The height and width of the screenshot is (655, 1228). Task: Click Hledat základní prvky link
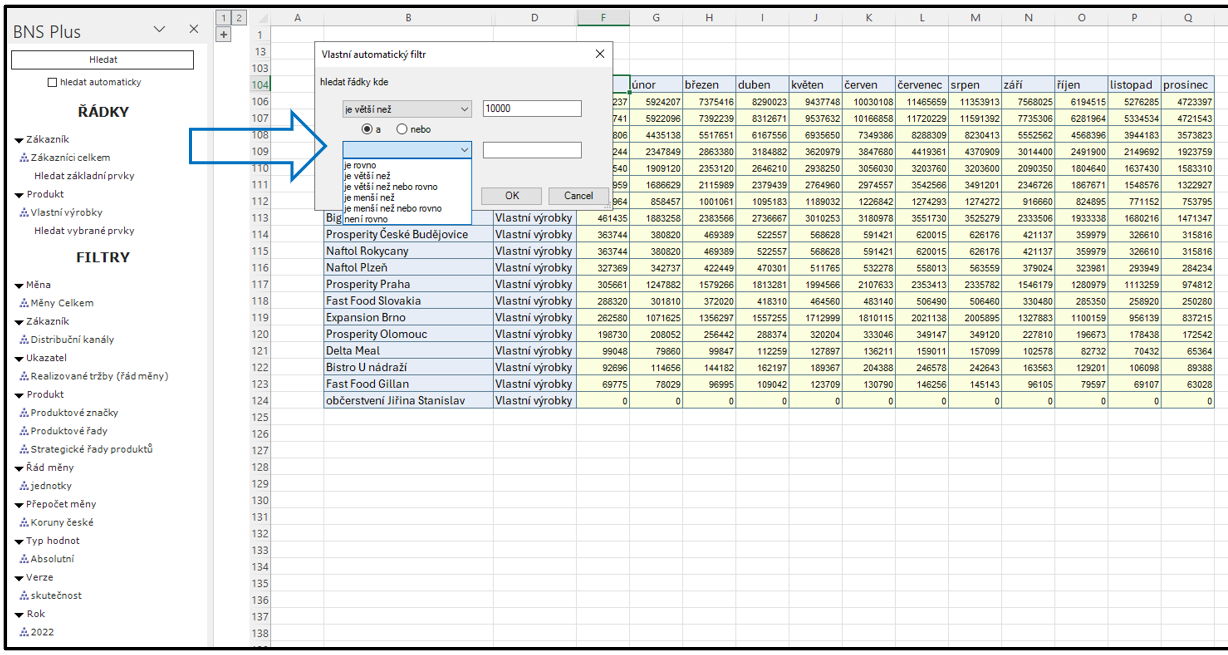84,176
